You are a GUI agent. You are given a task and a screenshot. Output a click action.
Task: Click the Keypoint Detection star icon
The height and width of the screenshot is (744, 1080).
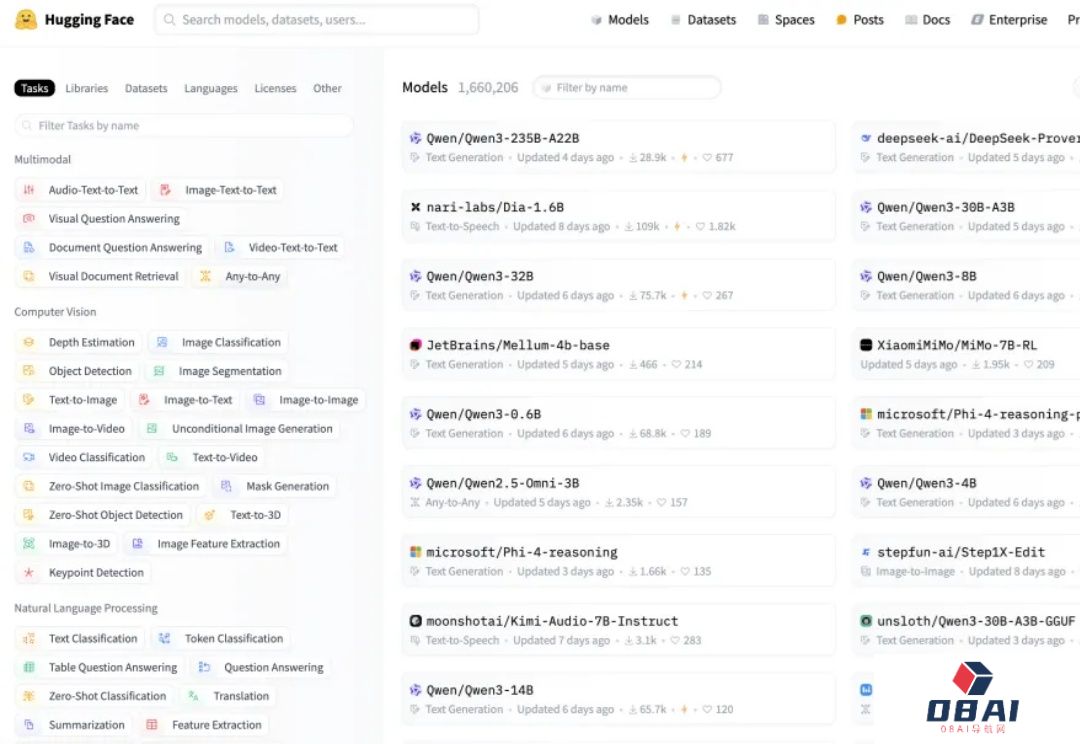click(28, 572)
